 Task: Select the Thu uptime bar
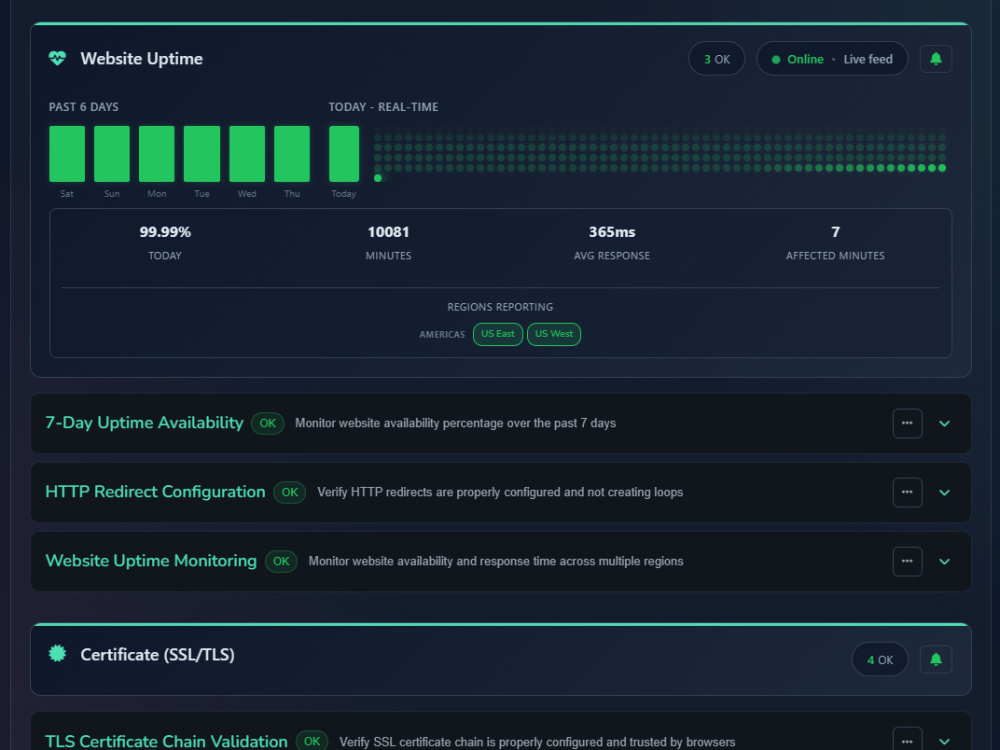pos(292,154)
